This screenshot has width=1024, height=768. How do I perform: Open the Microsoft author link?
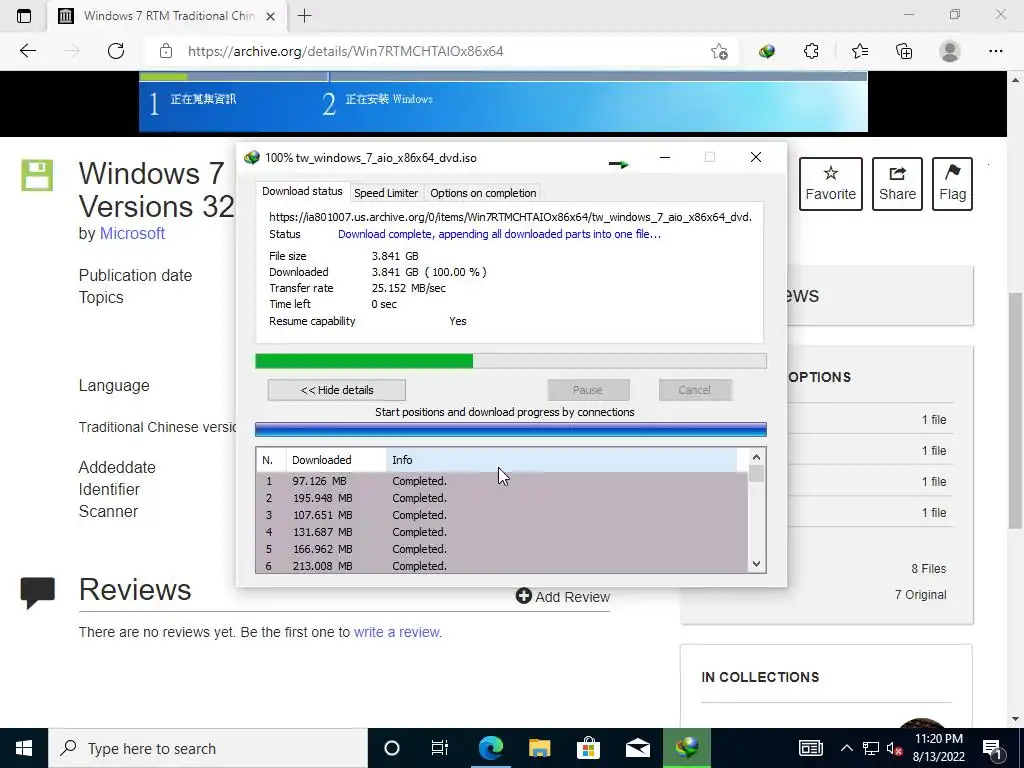132,233
